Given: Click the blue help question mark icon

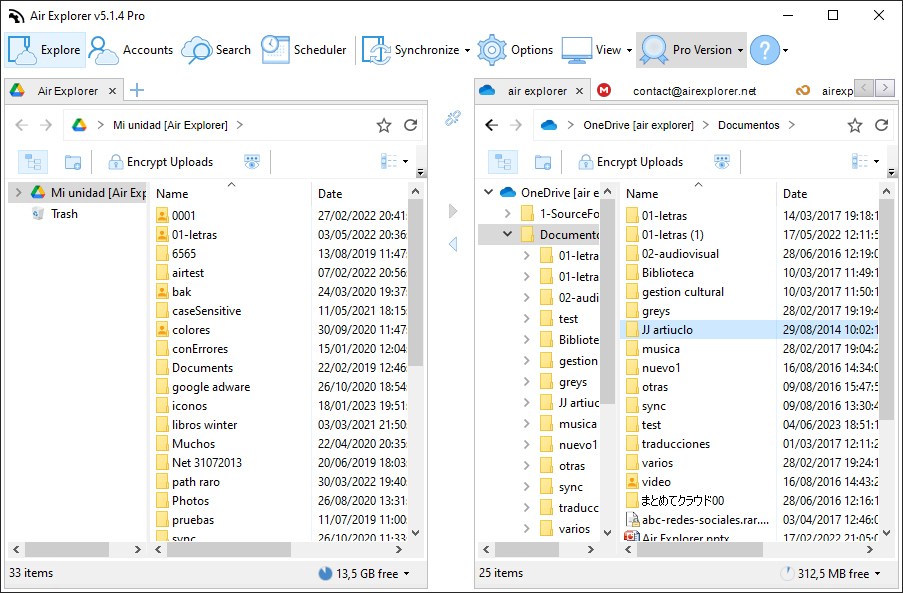Looking at the screenshot, I should [765, 50].
